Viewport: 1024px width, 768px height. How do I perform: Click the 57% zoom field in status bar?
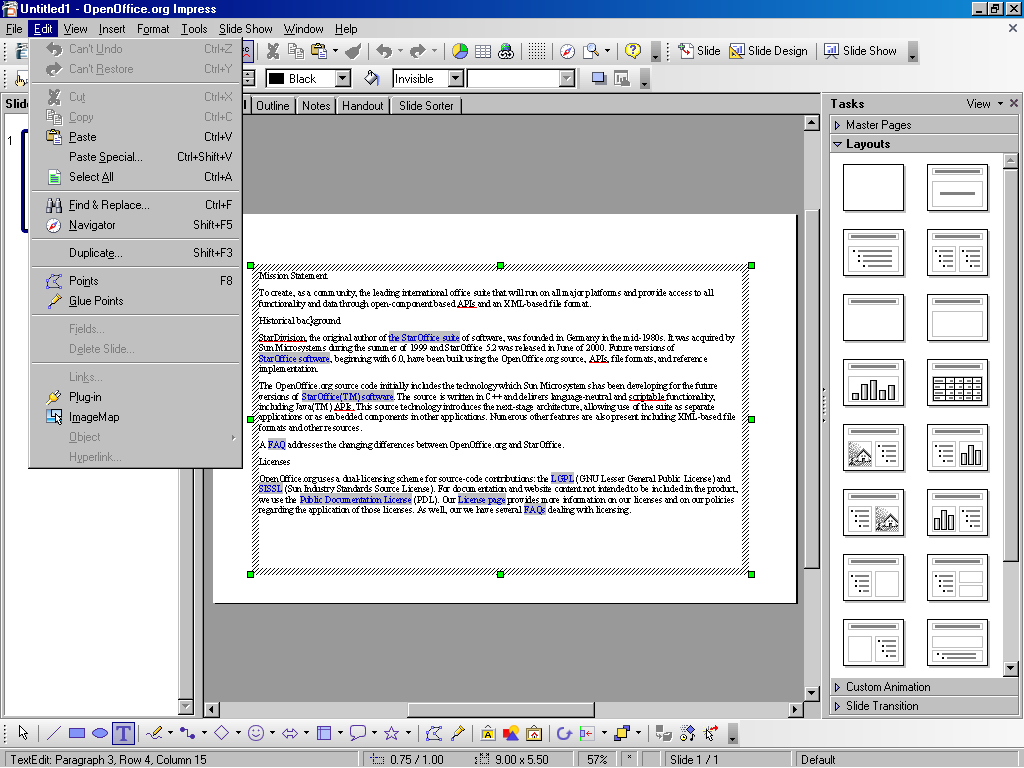pos(597,759)
